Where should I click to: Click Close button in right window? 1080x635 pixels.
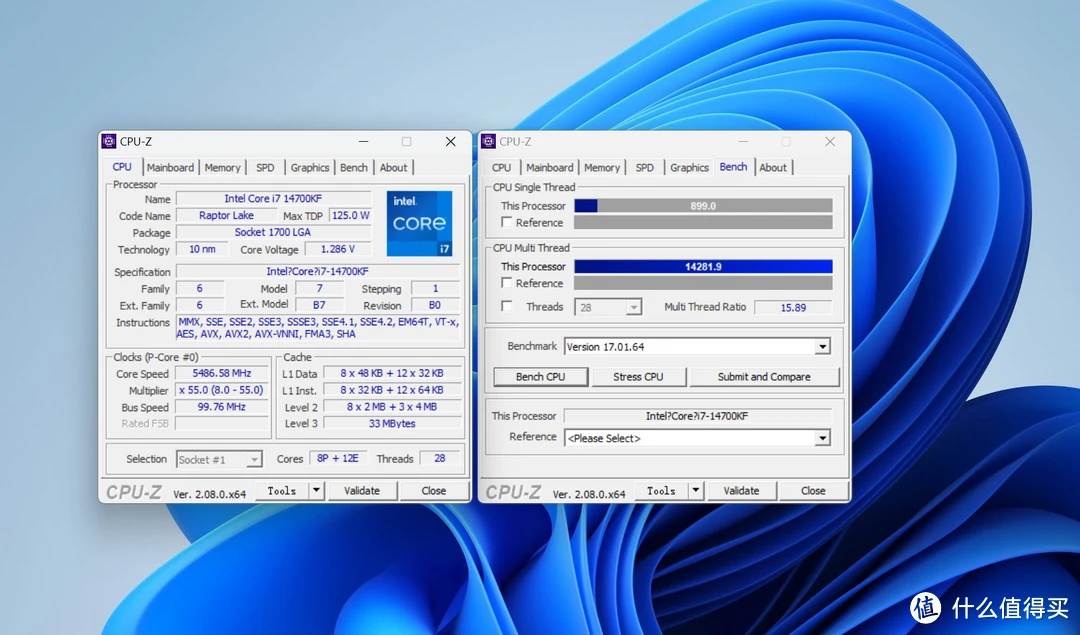click(x=813, y=490)
